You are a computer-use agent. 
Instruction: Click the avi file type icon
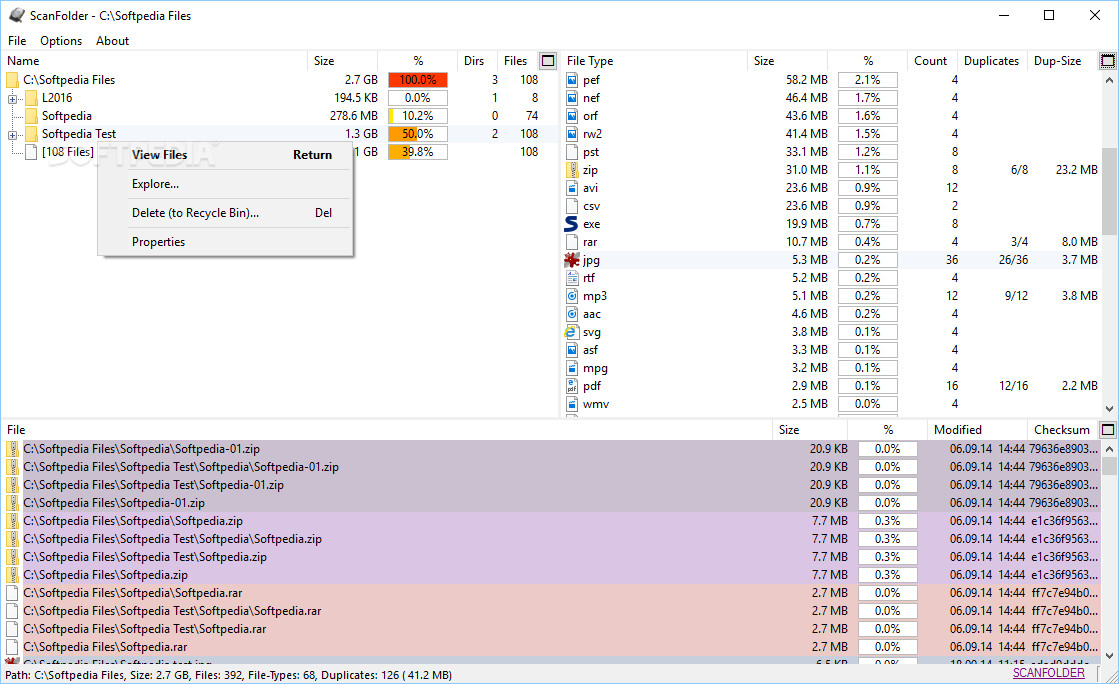point(572,188)
